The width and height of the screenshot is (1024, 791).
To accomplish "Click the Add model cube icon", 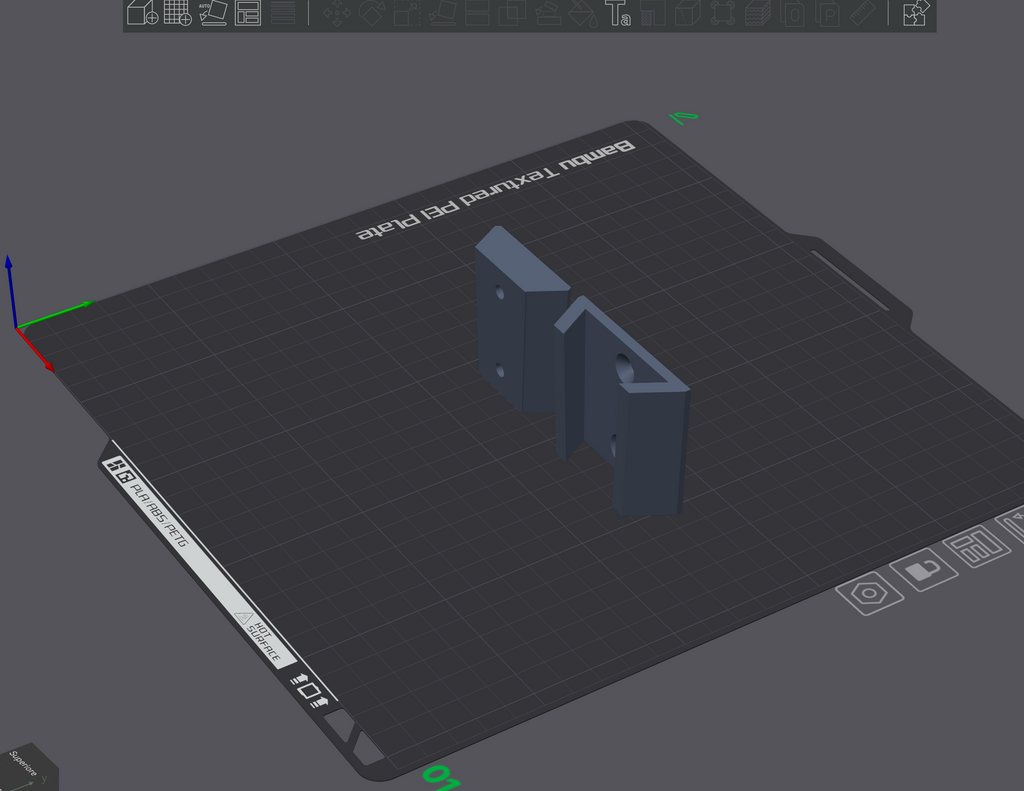I will tap(142, 12).
